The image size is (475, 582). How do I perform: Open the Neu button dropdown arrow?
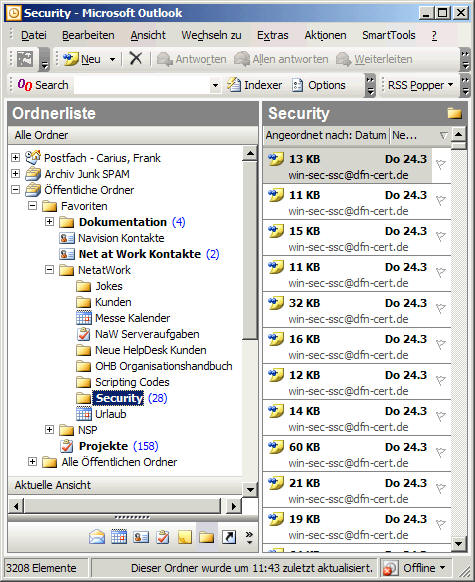pyautogui.click(x=112, y=59)
